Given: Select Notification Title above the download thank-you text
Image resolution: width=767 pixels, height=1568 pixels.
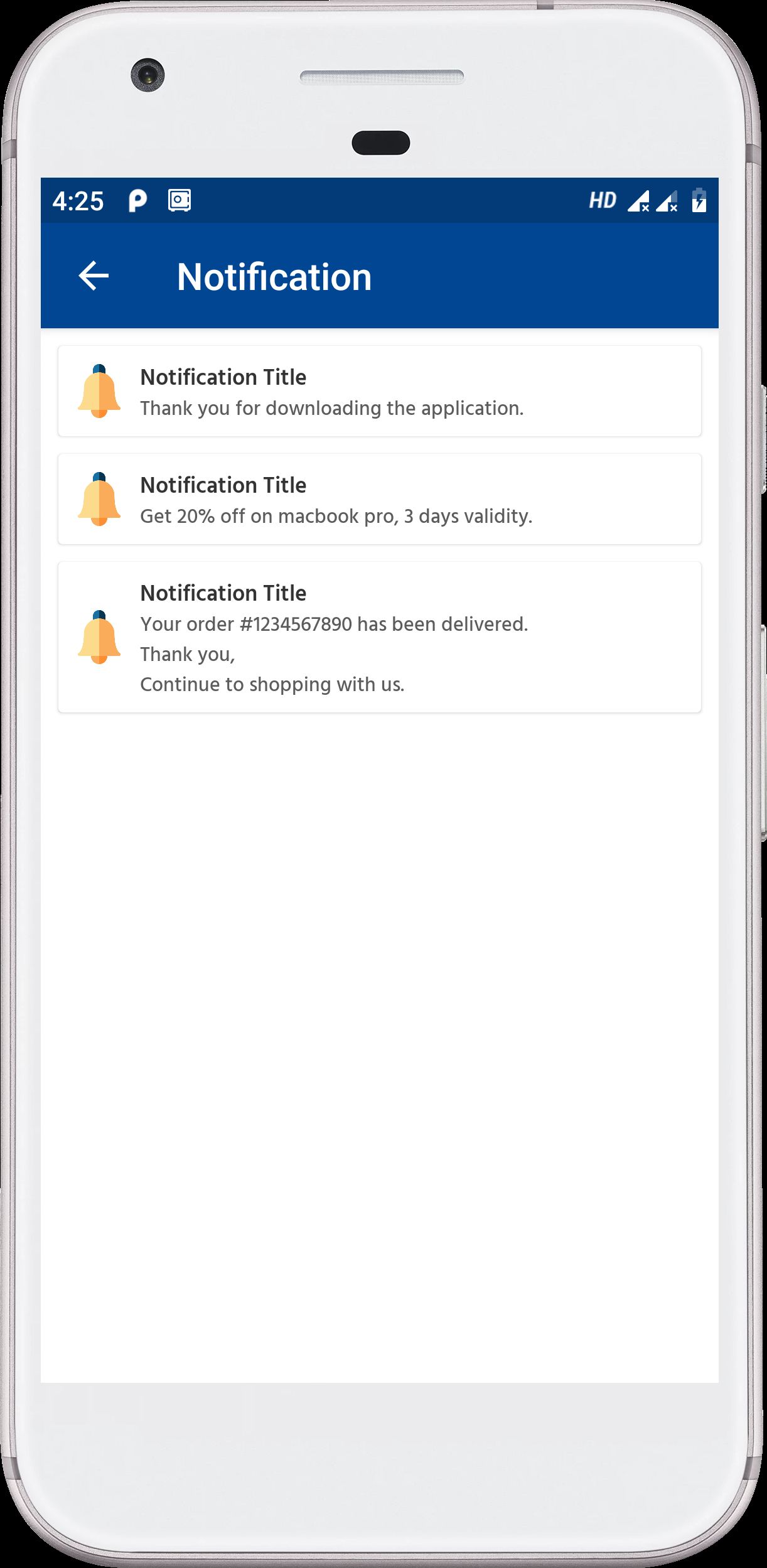Looking at the screenshot, I should pos(223,377).
